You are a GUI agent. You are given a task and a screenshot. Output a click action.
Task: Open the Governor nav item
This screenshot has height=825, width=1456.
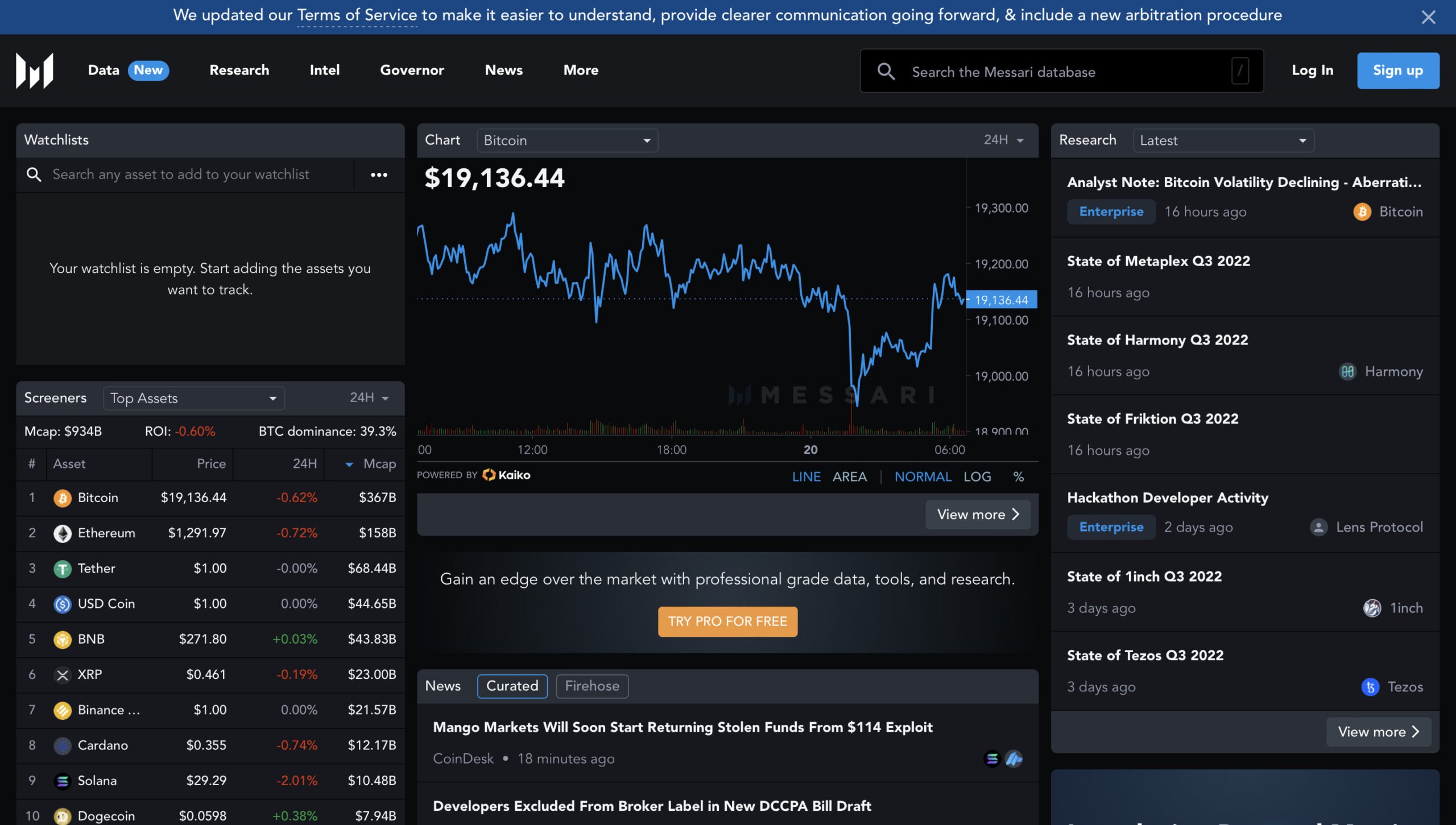pyautogui.click(x=412, y=70)
